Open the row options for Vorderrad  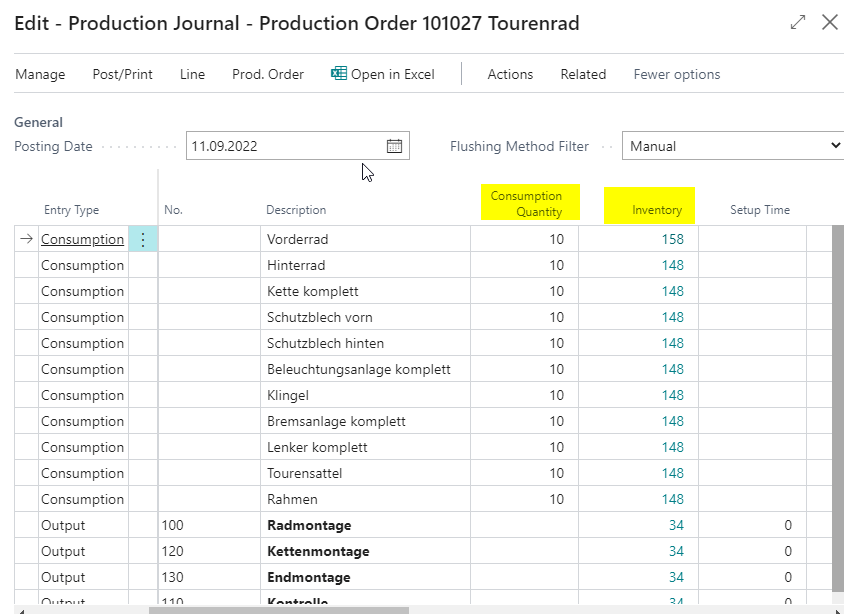pyautogui.click(x=143, y=239)
